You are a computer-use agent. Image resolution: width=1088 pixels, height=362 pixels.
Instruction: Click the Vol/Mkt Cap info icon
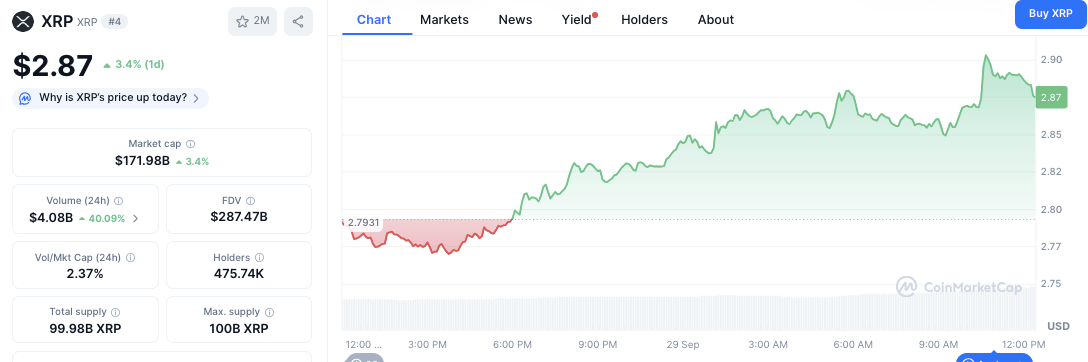click(130, 258)
